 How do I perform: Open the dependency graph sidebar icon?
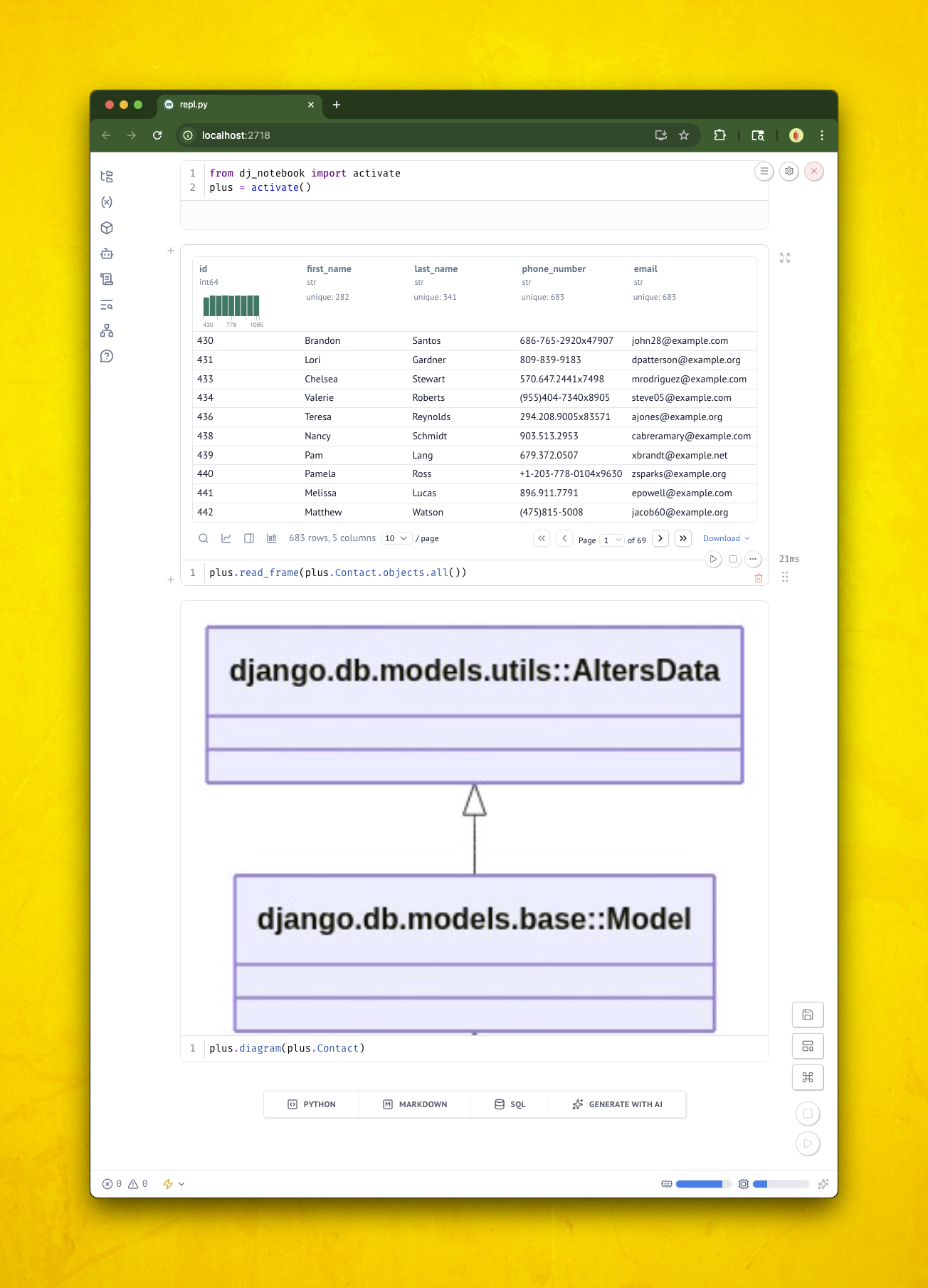pos(107,330)
